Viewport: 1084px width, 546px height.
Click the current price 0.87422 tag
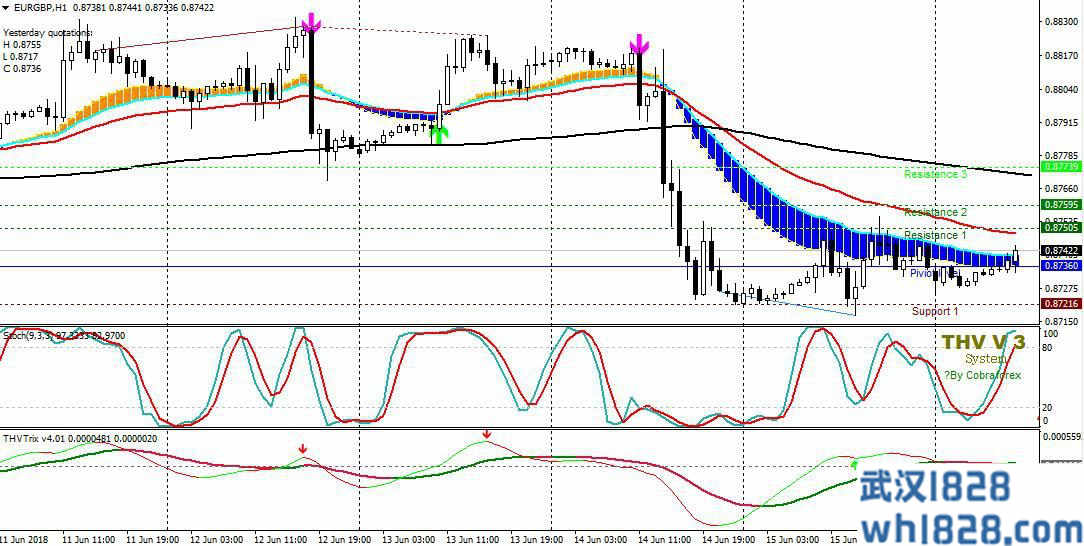1060,250
